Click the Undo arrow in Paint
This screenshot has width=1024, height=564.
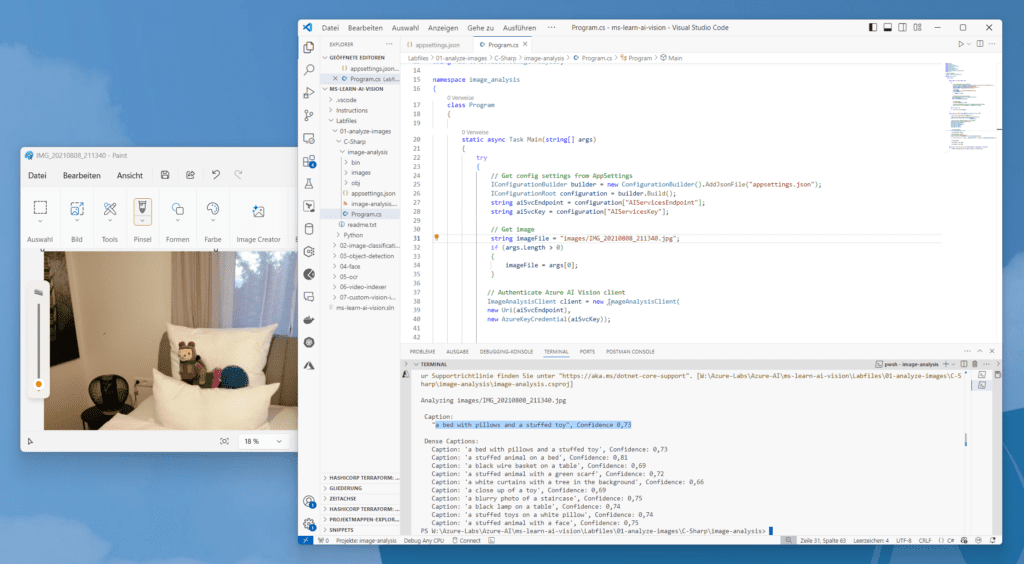tap(216, 175)
